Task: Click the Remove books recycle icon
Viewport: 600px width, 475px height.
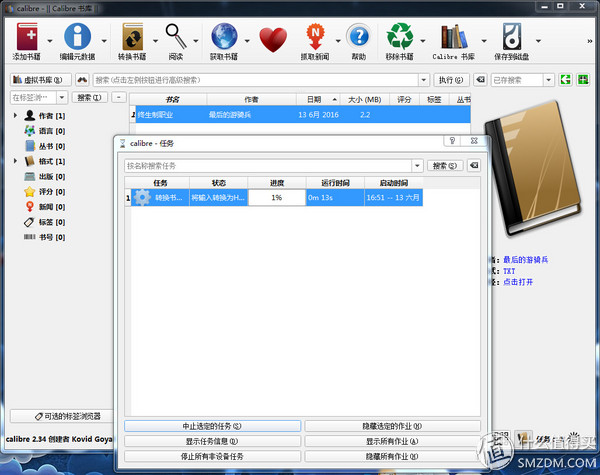Action: pos(400,37)
